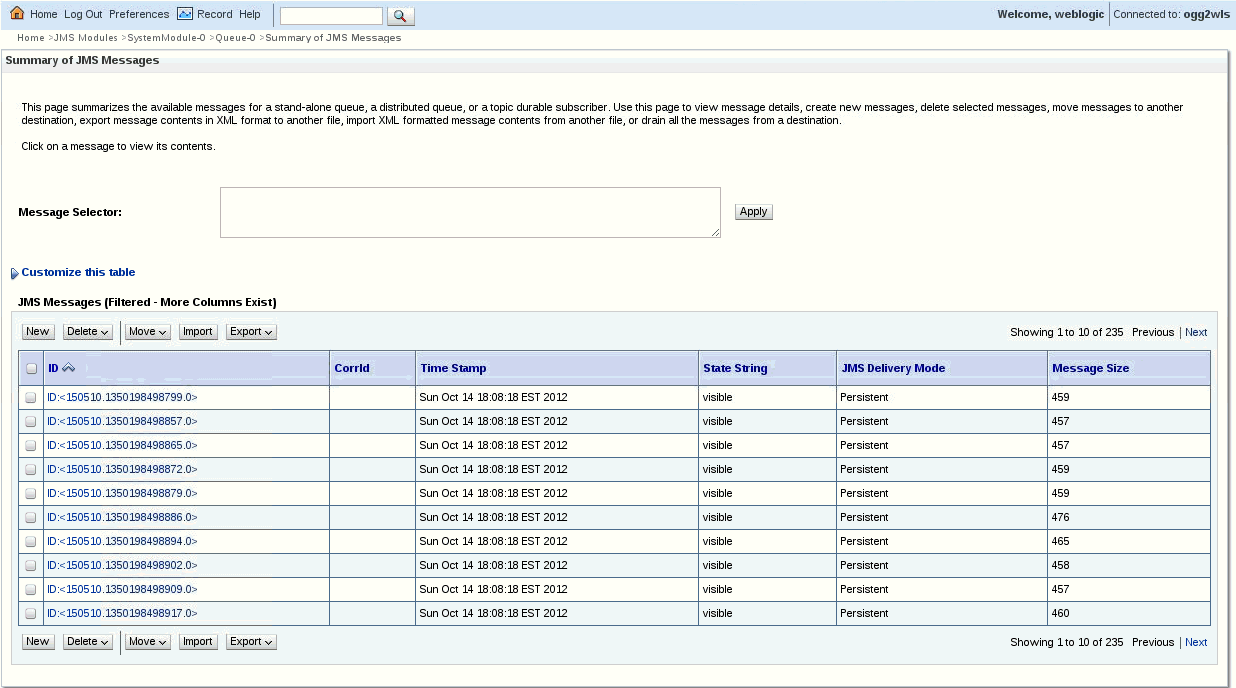Go to the Next page at top
Viewport: 1236px width, 688px height.
[1196, 332]
